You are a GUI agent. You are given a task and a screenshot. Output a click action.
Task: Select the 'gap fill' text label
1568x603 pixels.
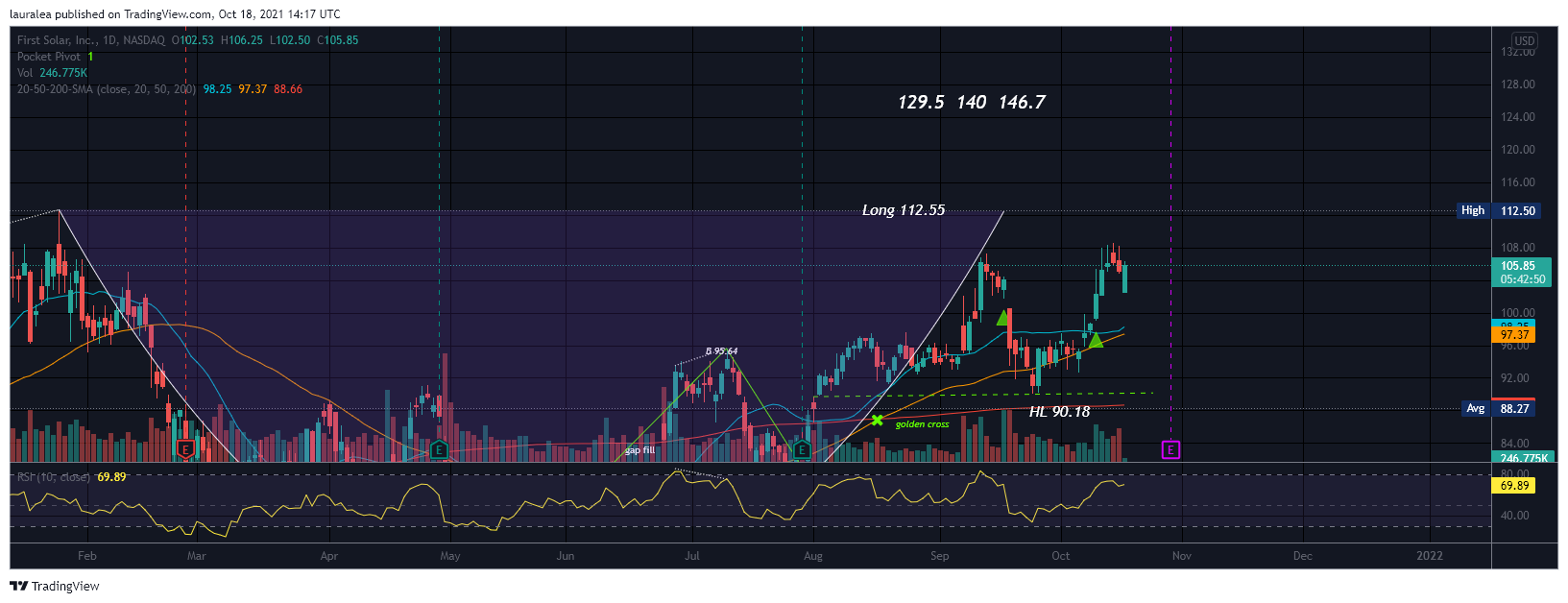pos(639,450)
